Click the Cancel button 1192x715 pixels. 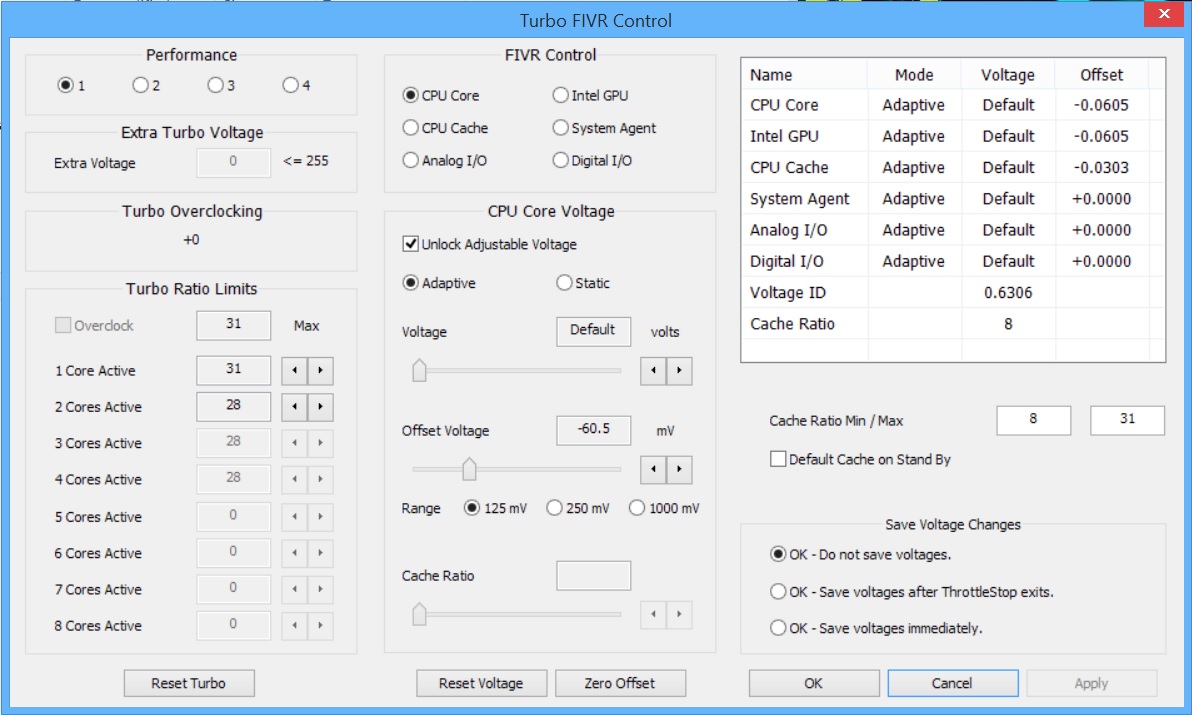coord(953,683)
